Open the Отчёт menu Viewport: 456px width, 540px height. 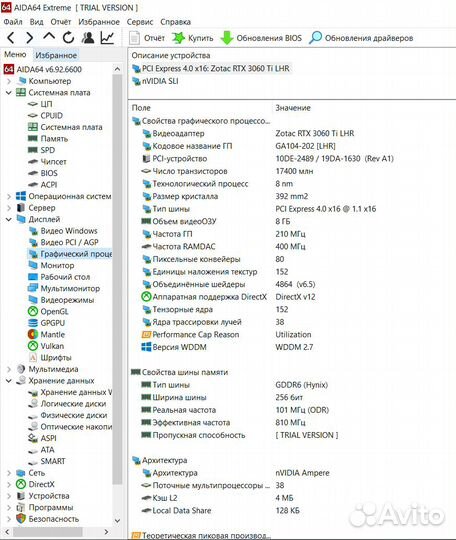point(61,22)
